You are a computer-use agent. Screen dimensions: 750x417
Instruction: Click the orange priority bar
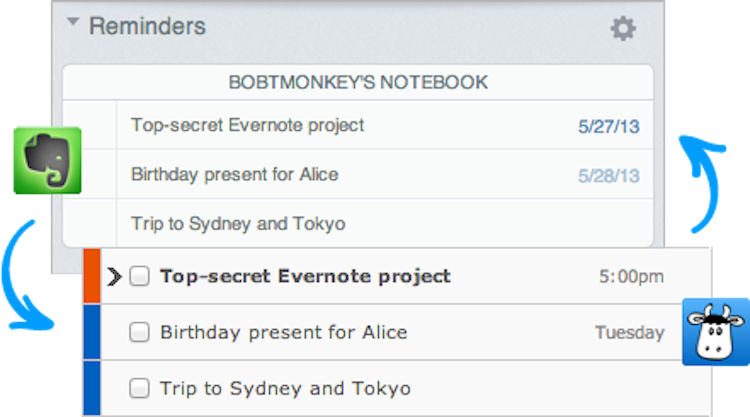click(92, 277)
